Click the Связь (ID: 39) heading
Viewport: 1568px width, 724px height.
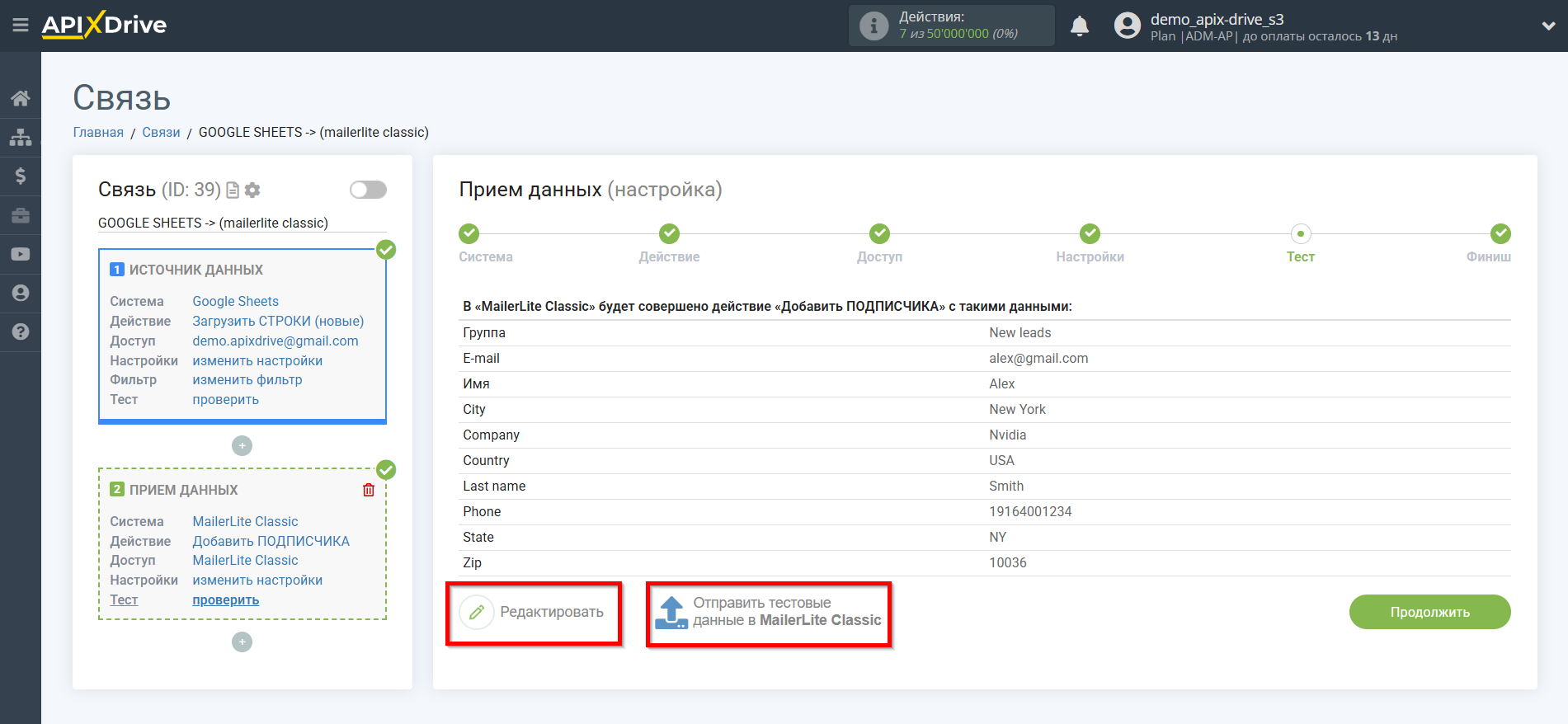pyautogui.click(x=159, y=190)
